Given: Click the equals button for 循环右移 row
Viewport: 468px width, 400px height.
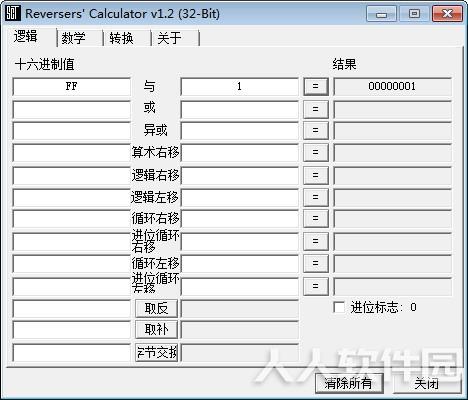Looking at the screenshot, I should tap(315, 218).
